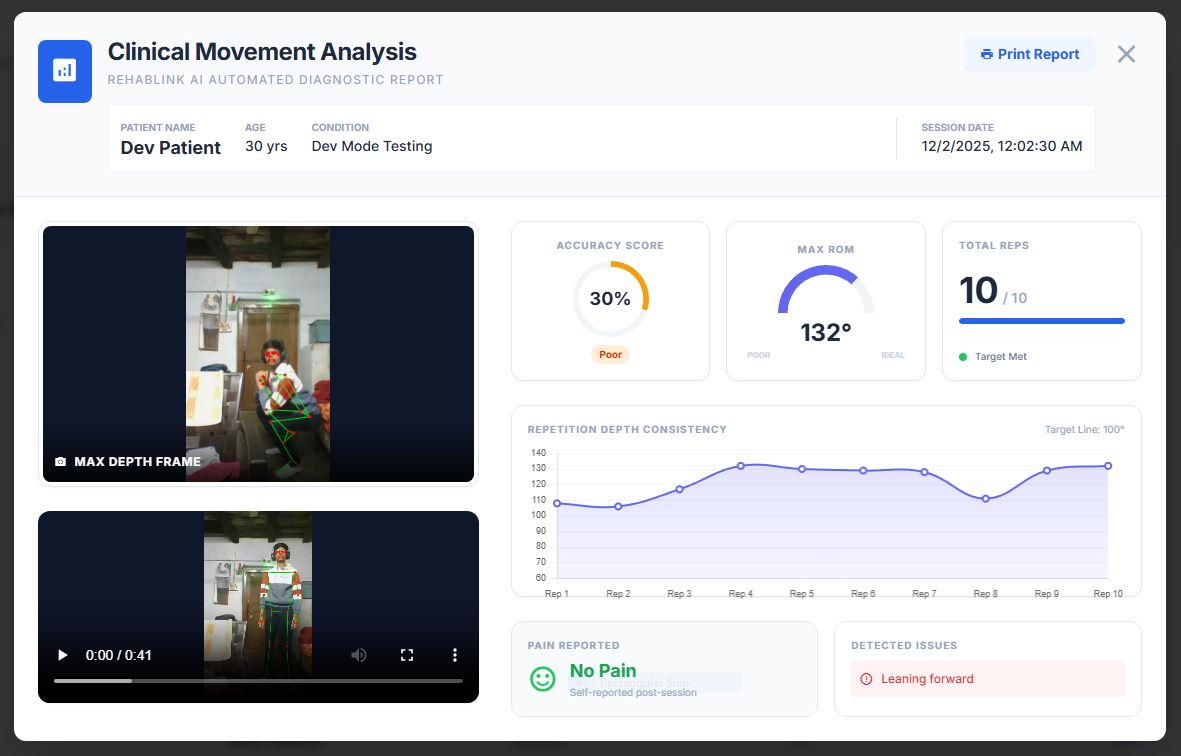
Task: Select the Leaning forward detected issue
Action: [926, 679]
